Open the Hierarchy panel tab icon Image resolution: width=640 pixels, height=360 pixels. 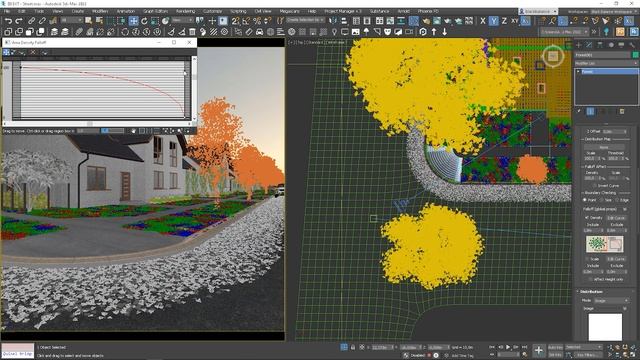(600, 45)
